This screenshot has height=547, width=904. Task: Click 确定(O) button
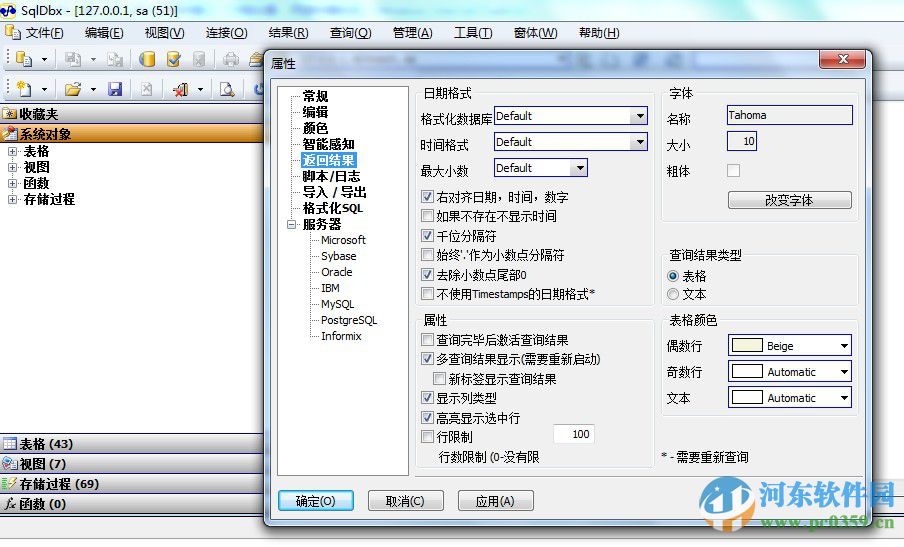[315, 501]
